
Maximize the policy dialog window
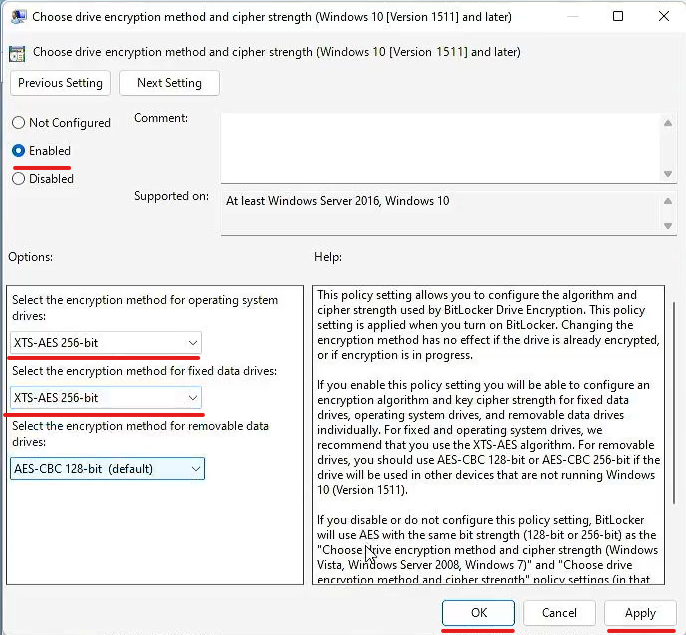pyautogui.click(x=618, y=16)
